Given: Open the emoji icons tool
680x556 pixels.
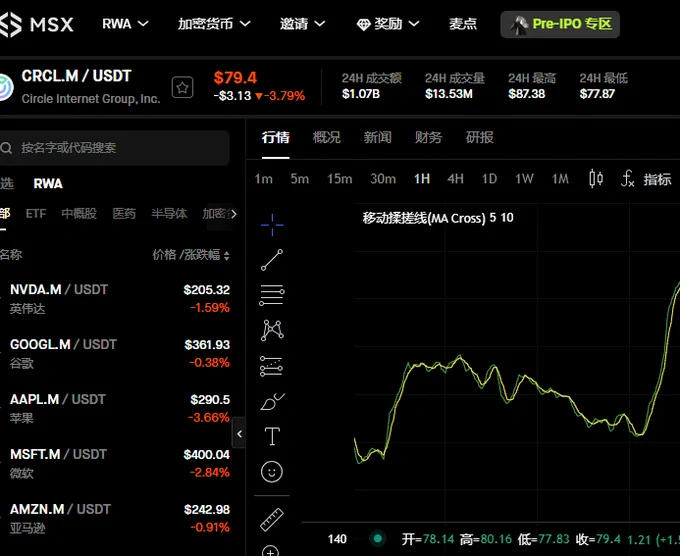Looking at the screenshot, I should pos(272,471).
